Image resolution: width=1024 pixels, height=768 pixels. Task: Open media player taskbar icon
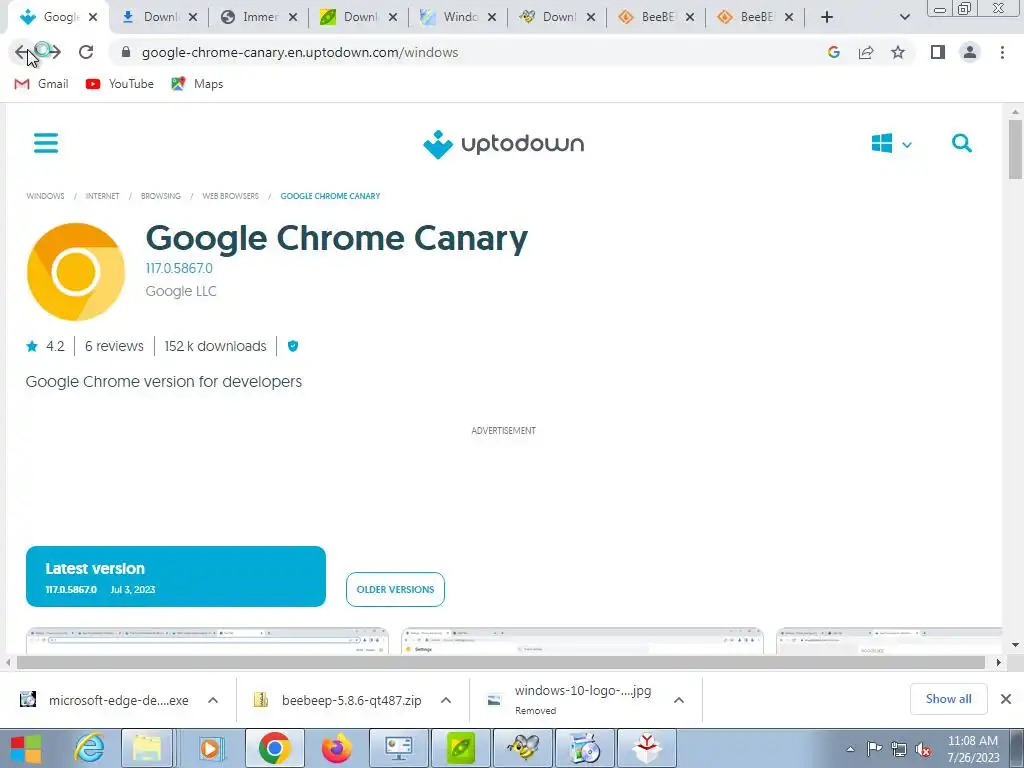[x=210, y=748]
